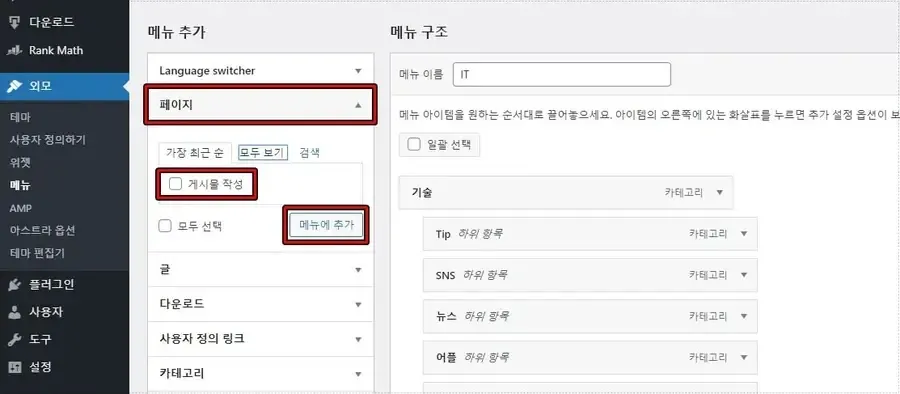Click the Language switcher heading text
The image size is (900, 394).
point(207,71)
